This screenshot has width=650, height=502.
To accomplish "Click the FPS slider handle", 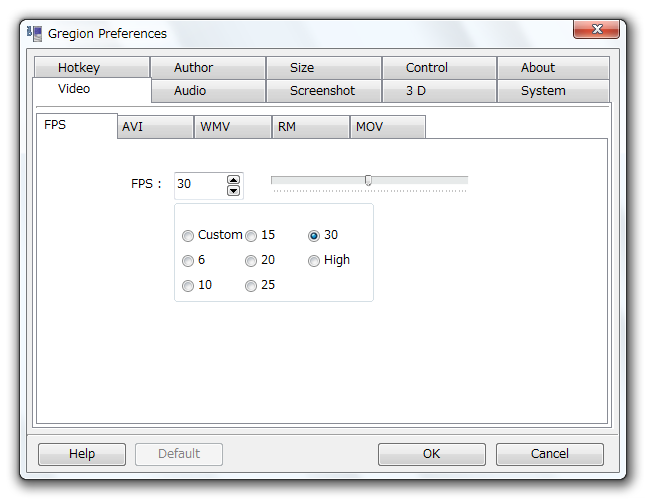I will [368, 180].
